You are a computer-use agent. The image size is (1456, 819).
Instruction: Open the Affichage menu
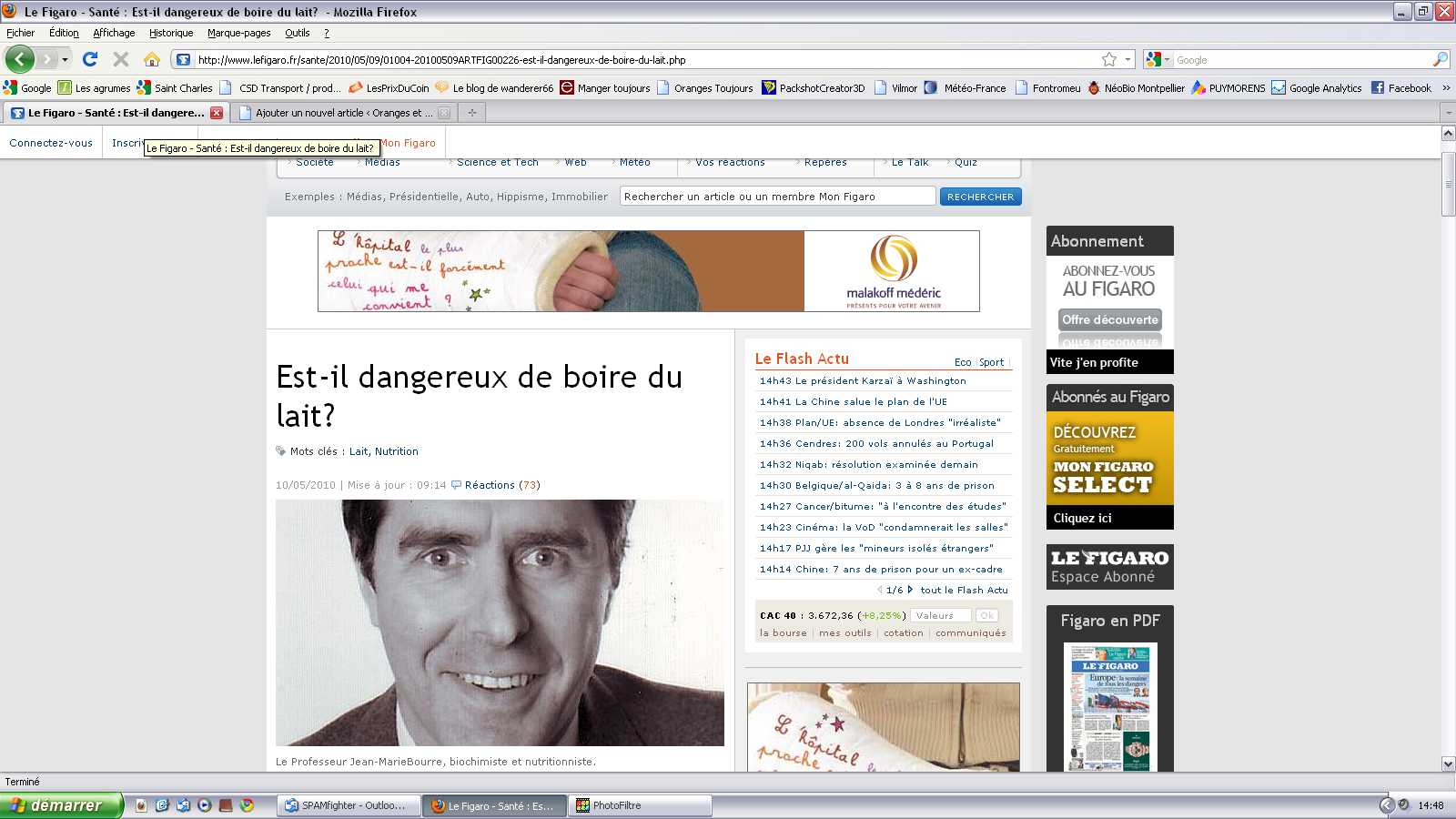tap(114, 33)
